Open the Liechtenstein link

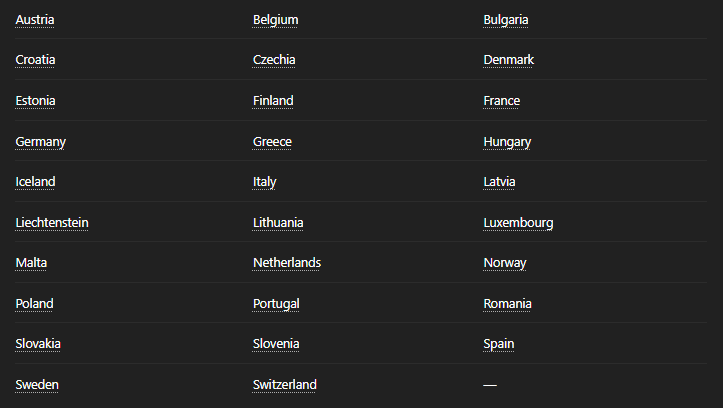pos(52,223)
